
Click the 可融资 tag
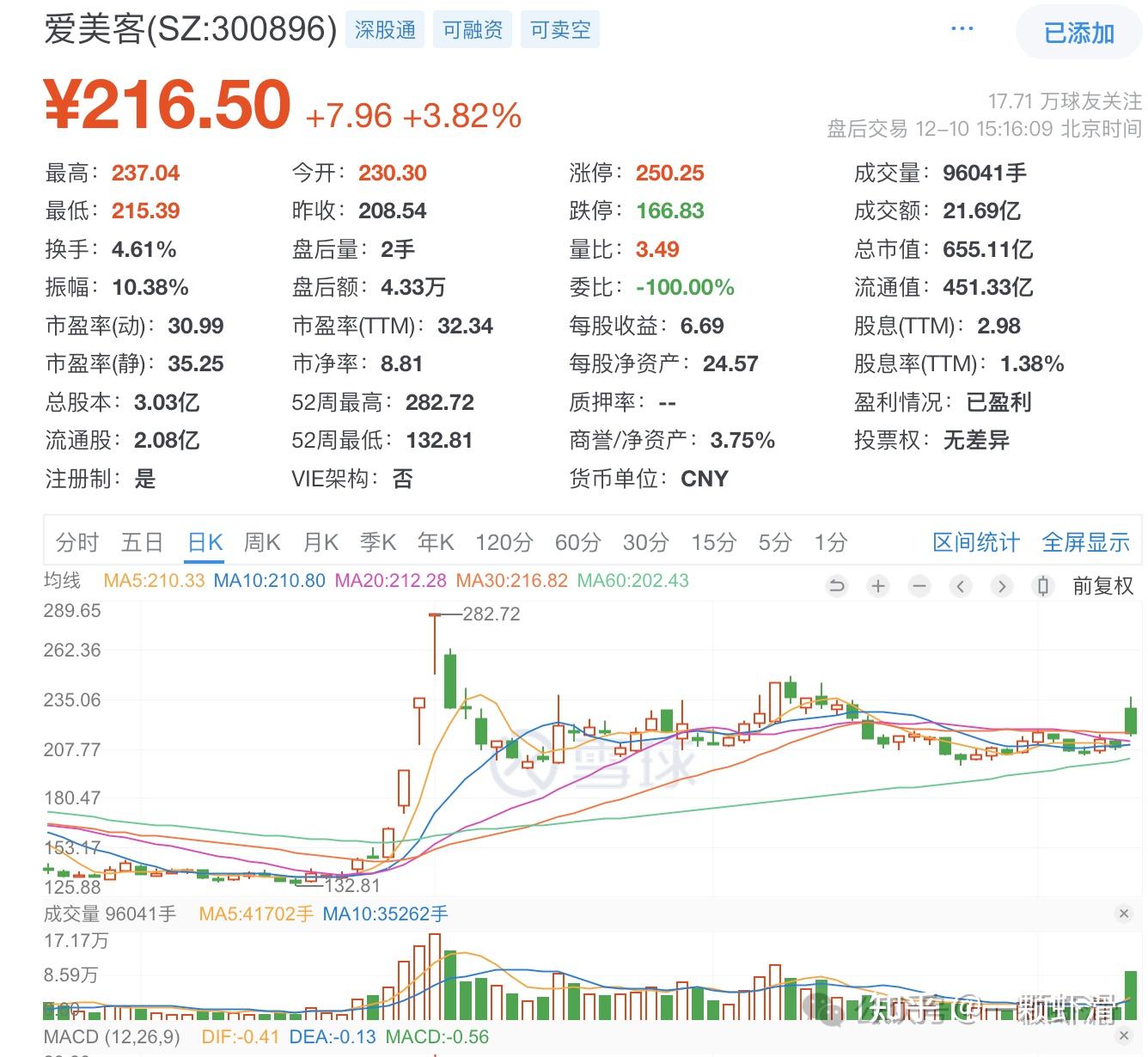pyautogui.click(x=473, y=30)
